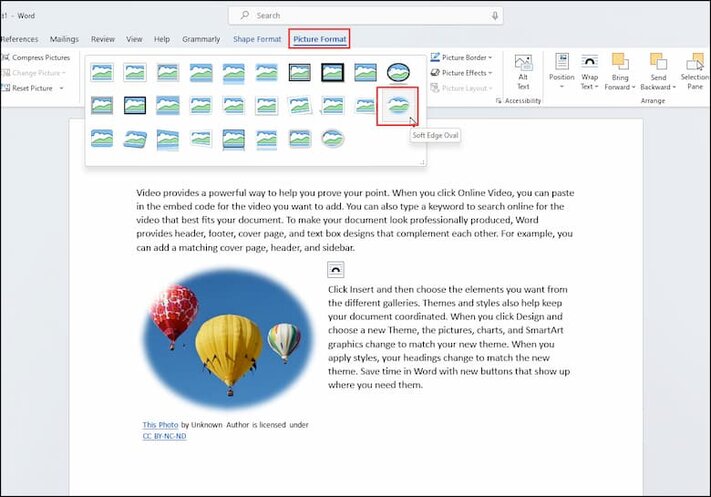The width and height of the screenshot is (711, 497).
Task: Apply the first picture style in row one
Action: (x=102, y=72)
